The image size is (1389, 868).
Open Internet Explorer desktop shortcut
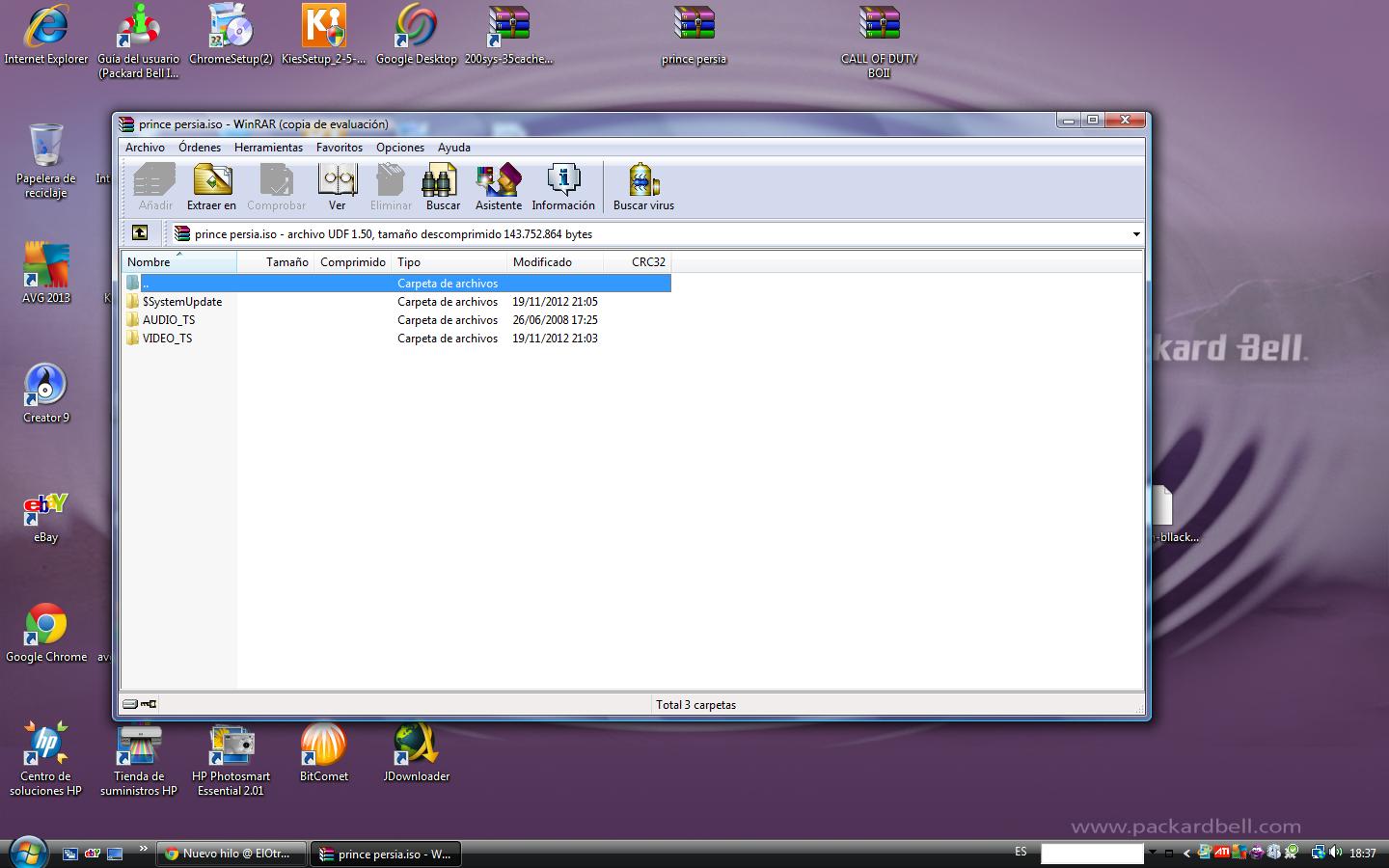(x=46, y=35)
